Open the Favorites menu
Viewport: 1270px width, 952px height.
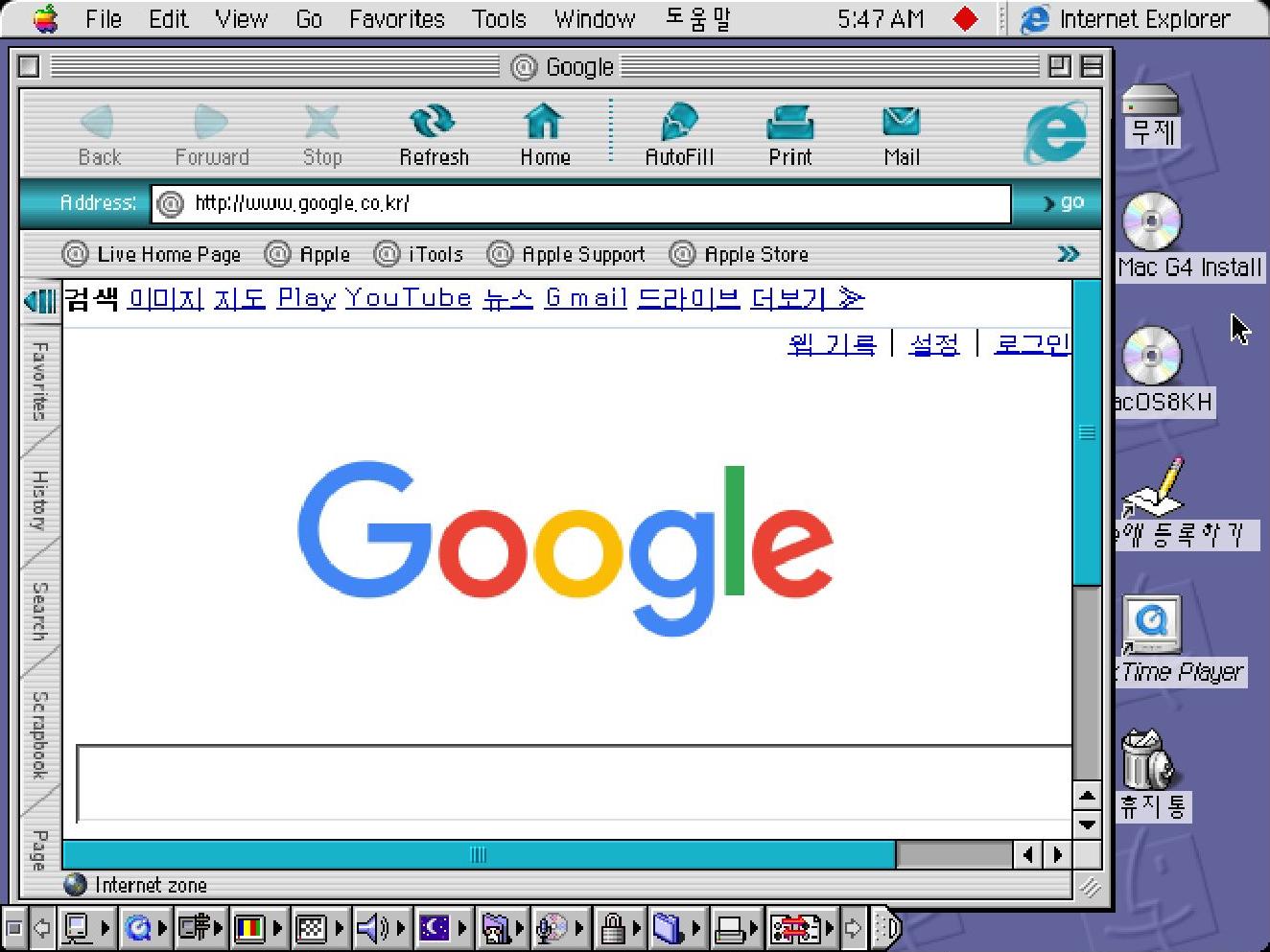pyautogui.click(x=397, y=19)
